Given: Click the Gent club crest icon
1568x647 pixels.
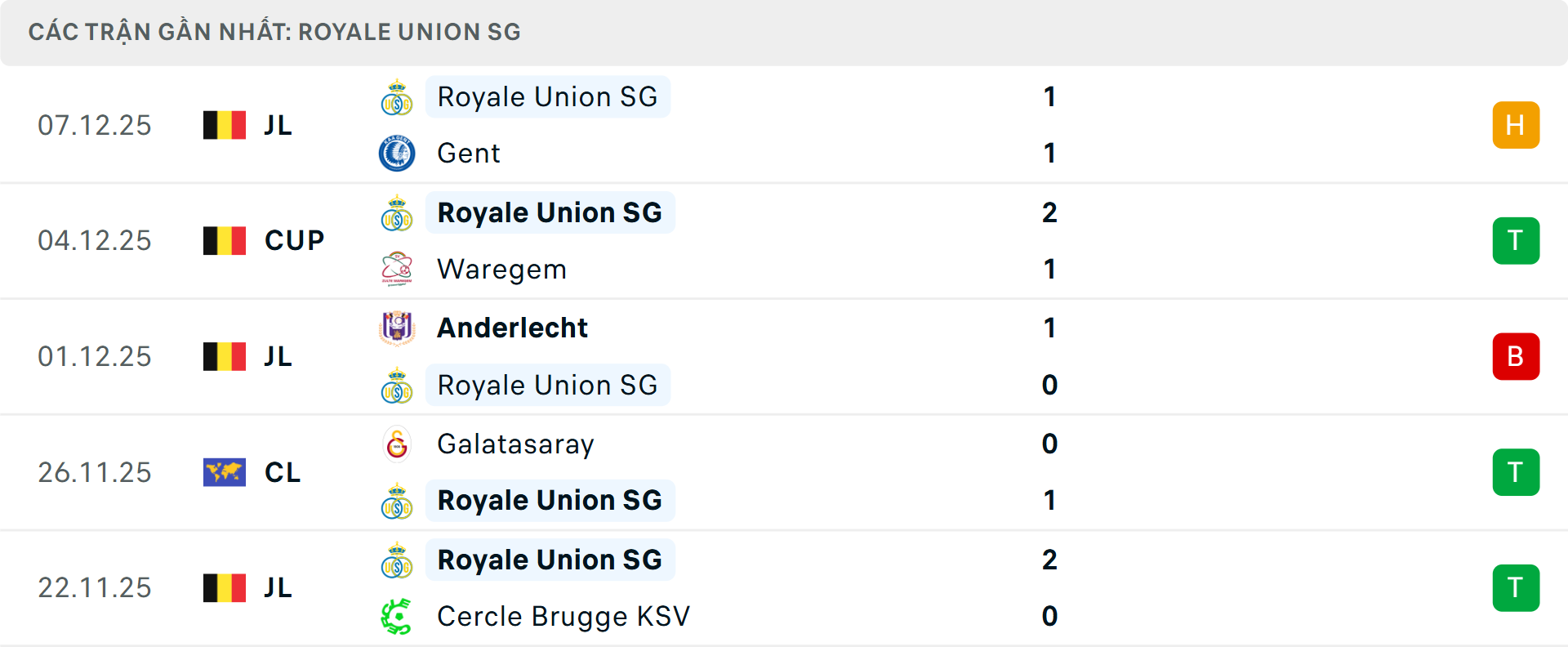Looking at the screenshot, I should tap(397, 154).
